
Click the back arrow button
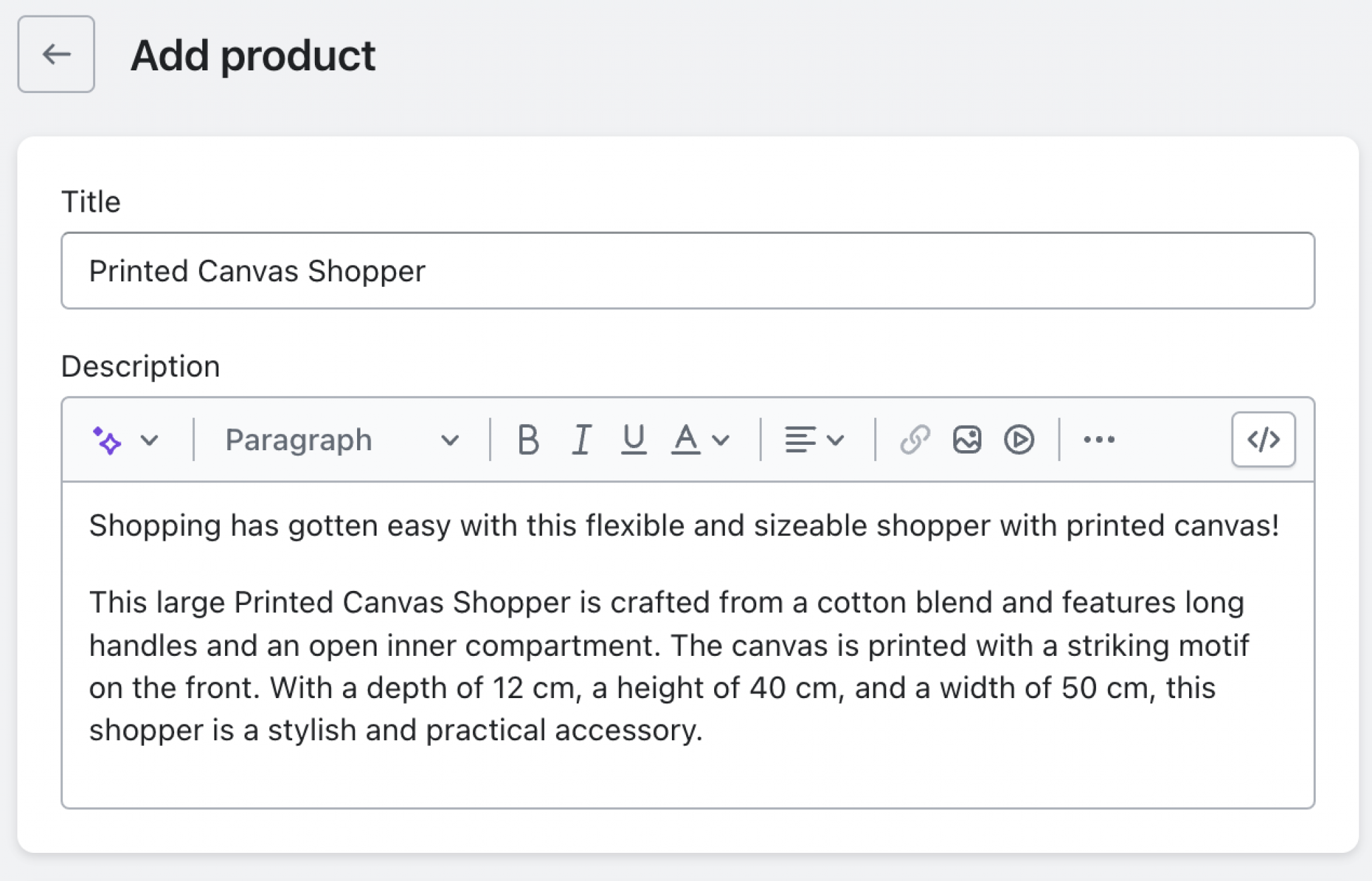pyautogui.click(x=56, y=54)
